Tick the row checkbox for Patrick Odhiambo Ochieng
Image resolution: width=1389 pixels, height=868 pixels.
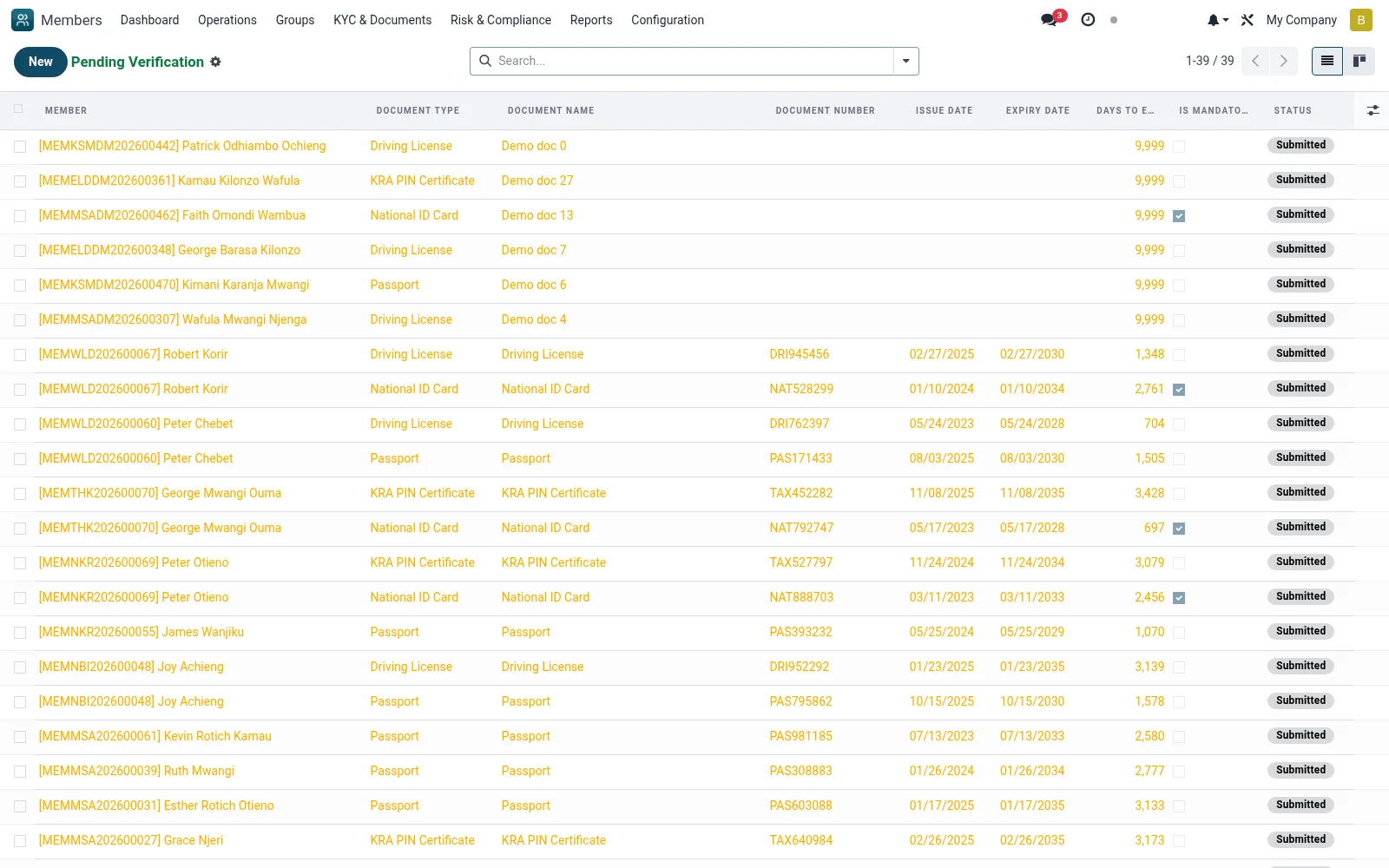(x=20, y=147)
